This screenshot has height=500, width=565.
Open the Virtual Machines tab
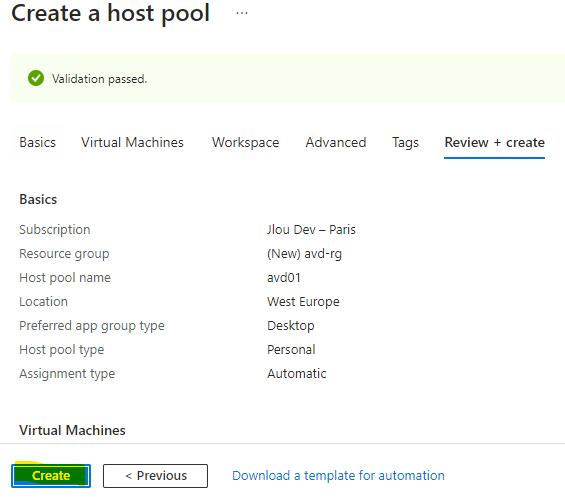click(x=132, y=142)
